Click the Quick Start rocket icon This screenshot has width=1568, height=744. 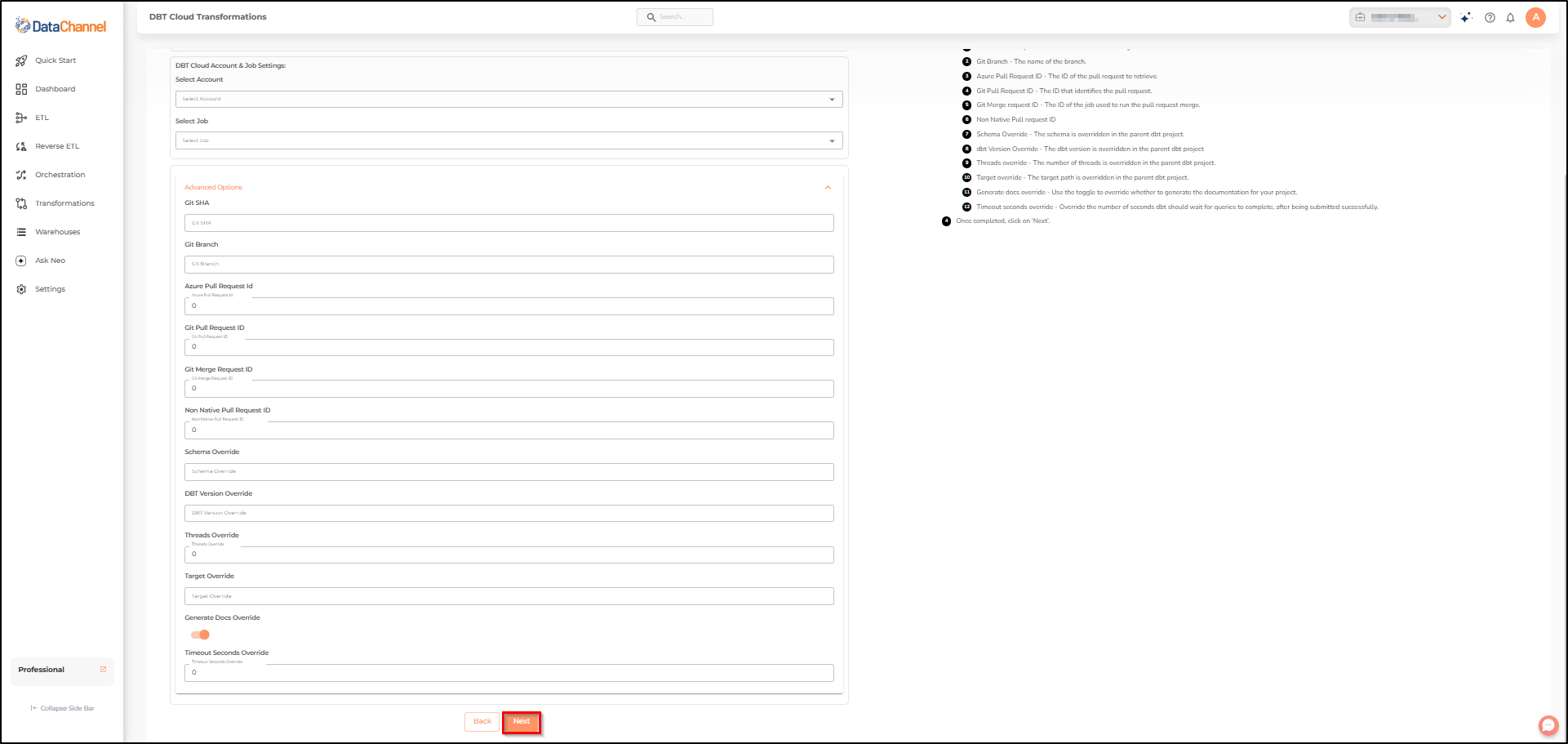click(x=21, y=60)
